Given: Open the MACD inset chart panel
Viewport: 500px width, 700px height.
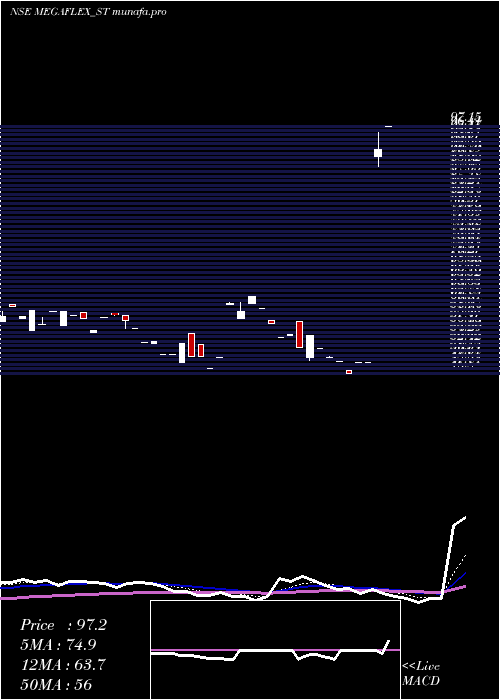Looking at the screenshot, I should [x=275, y=650].
